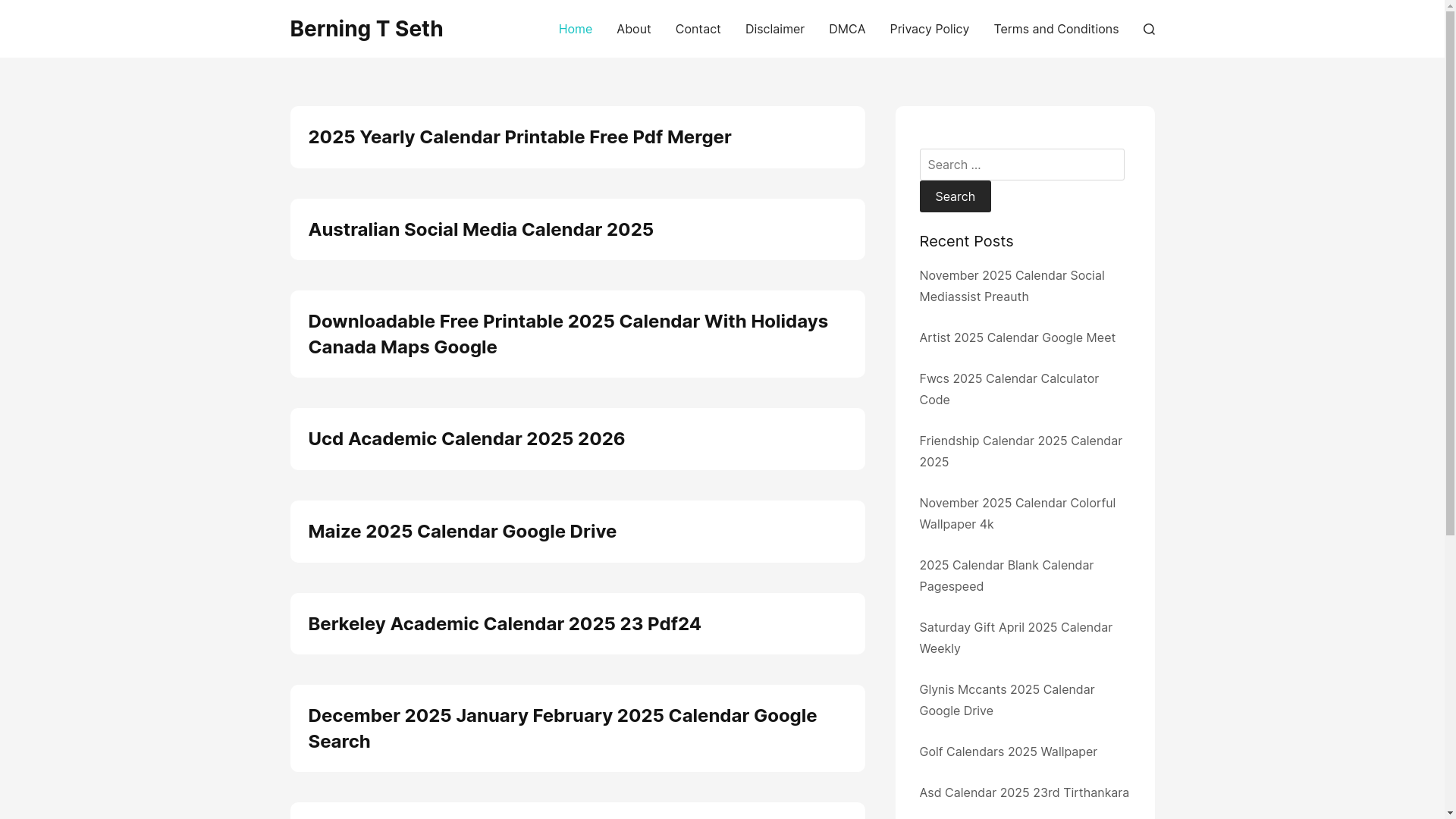Open Downloadable Free Printable 2025 Calendar With Holidays post

pos(568,334)
